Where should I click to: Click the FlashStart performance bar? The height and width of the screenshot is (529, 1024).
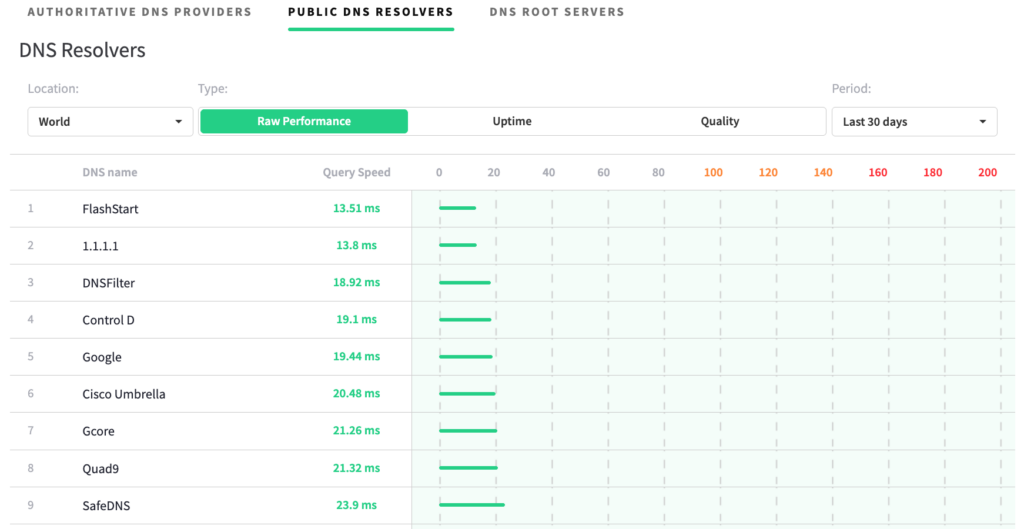457,208
